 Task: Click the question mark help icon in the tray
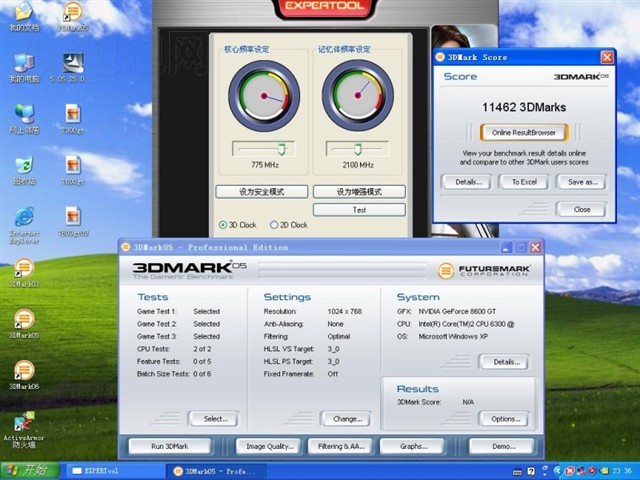coord(531,471)
